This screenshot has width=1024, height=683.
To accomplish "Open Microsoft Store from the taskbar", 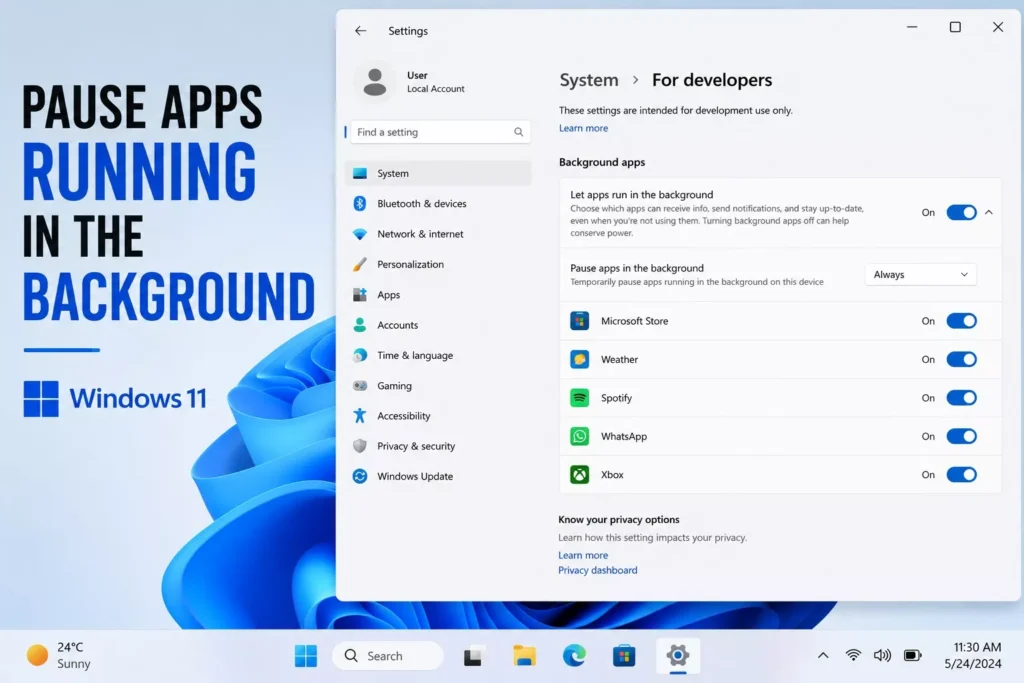I will [624, 656].
